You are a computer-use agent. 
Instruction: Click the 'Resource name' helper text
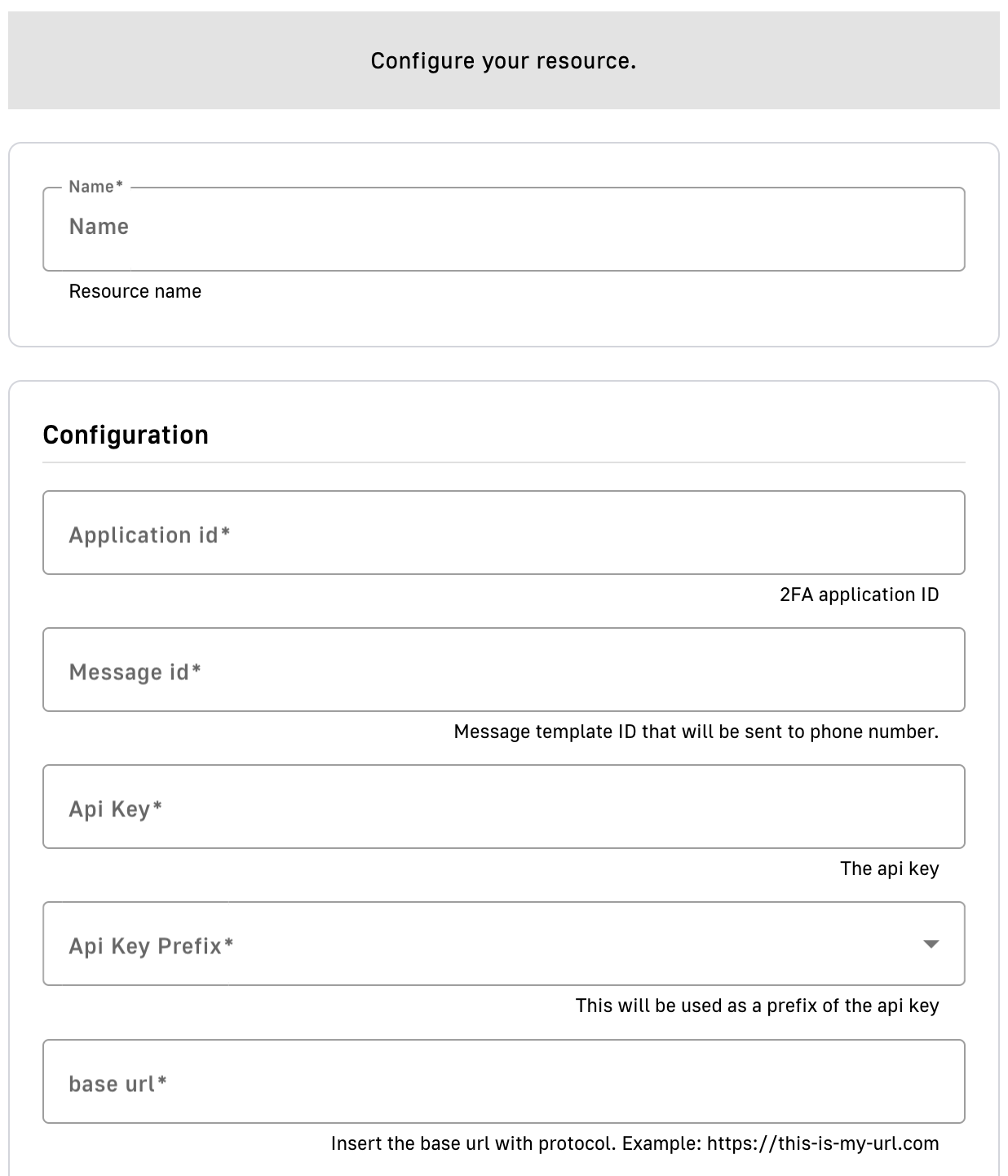coord(135,292)
